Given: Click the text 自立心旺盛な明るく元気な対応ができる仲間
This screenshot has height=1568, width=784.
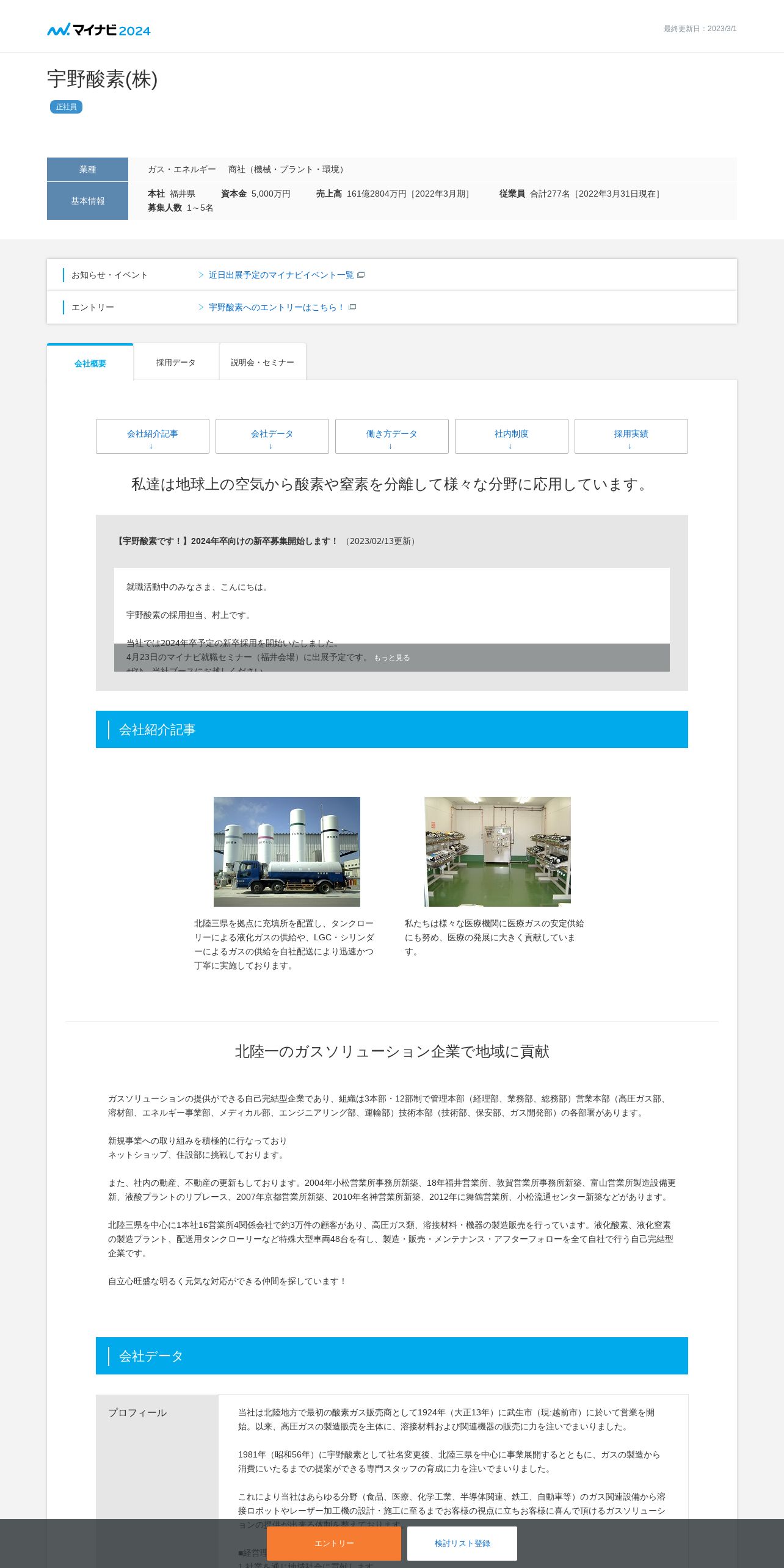Looking at the screenshot, I should pyautogui.click(x=228, y=1281).
